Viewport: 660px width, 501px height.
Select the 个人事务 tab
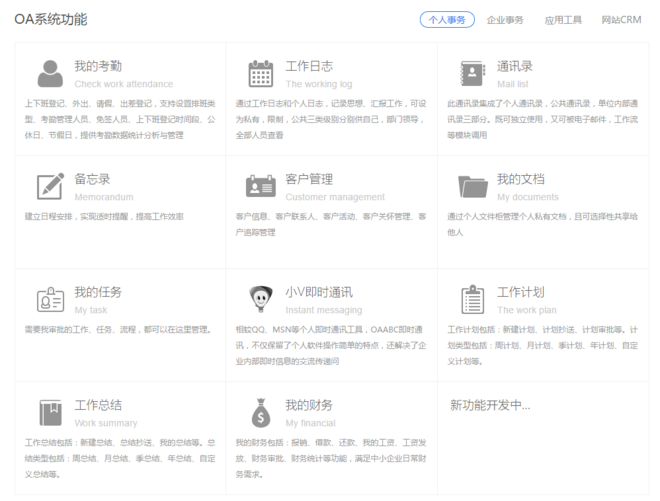(447, 20)
